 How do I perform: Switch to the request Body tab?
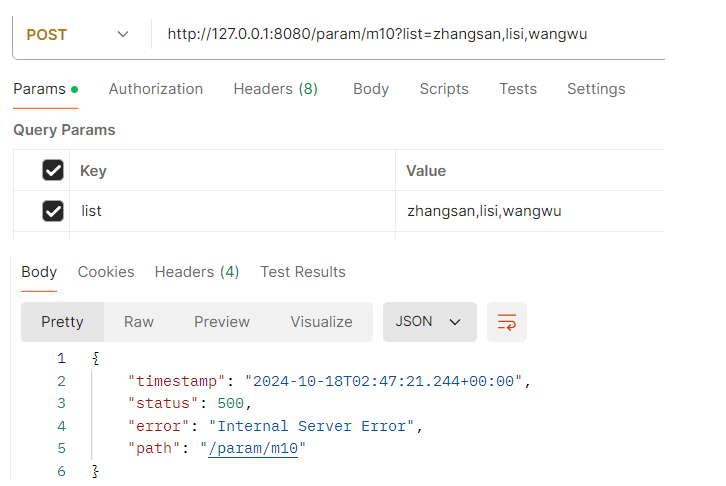371,89
